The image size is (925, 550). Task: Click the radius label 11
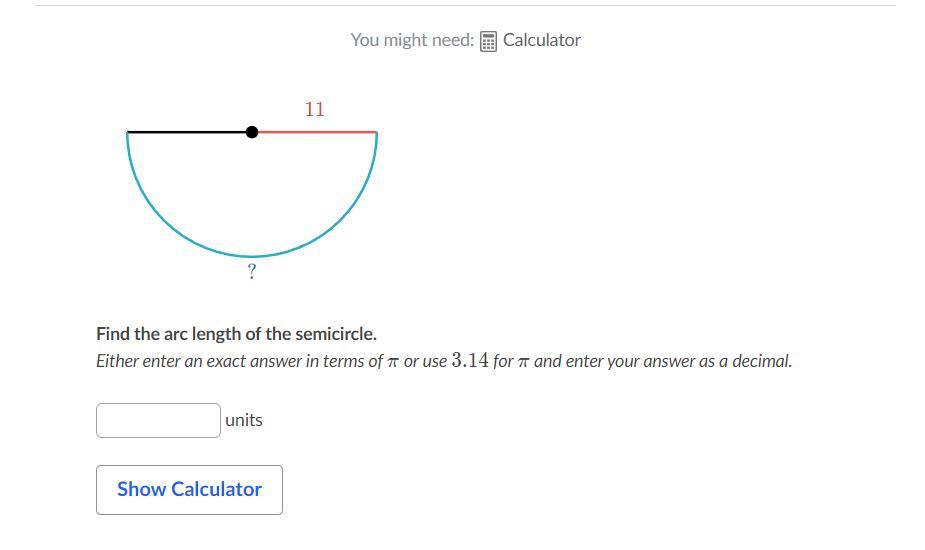314,109
